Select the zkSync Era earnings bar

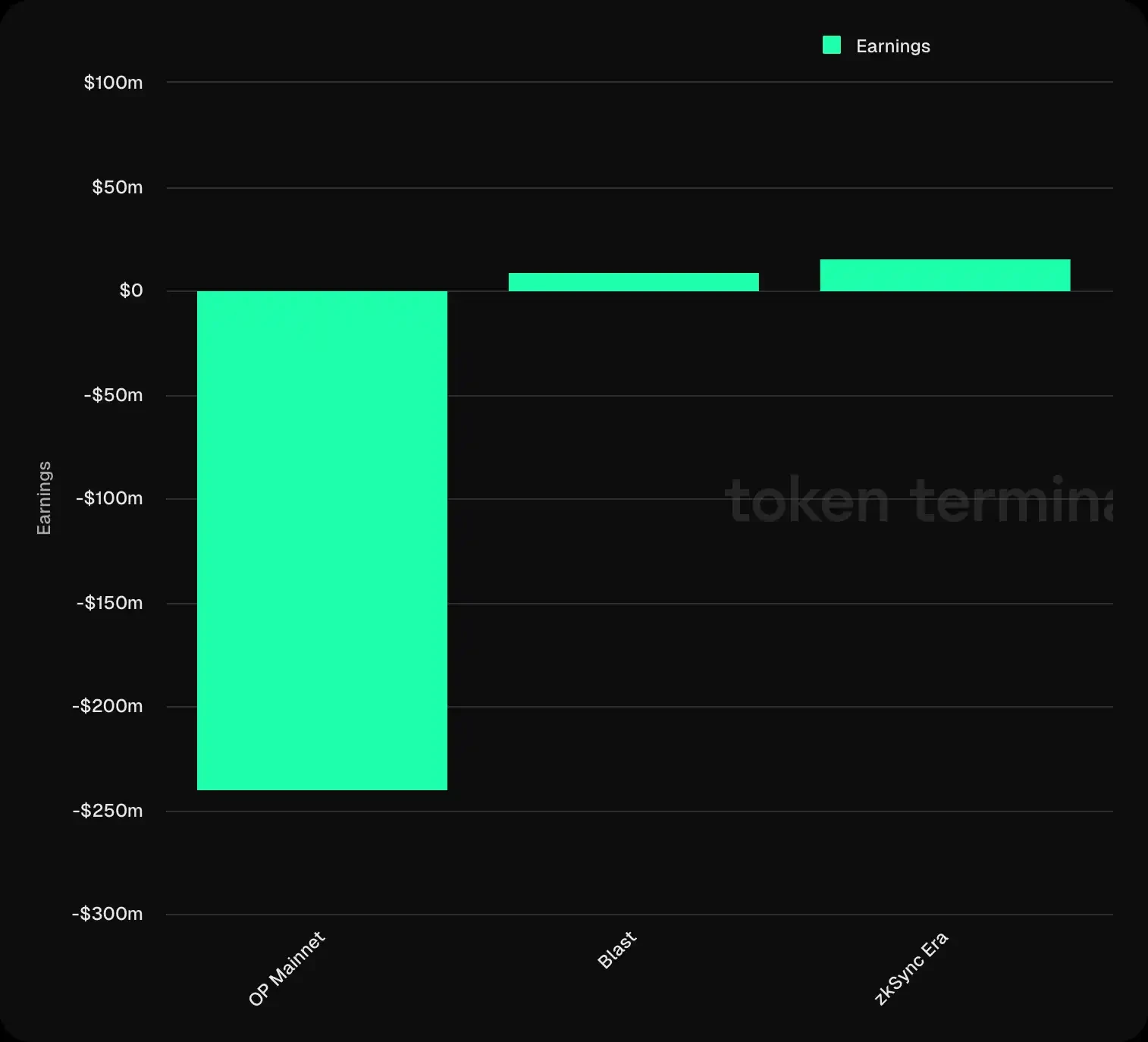click(945, 275)
